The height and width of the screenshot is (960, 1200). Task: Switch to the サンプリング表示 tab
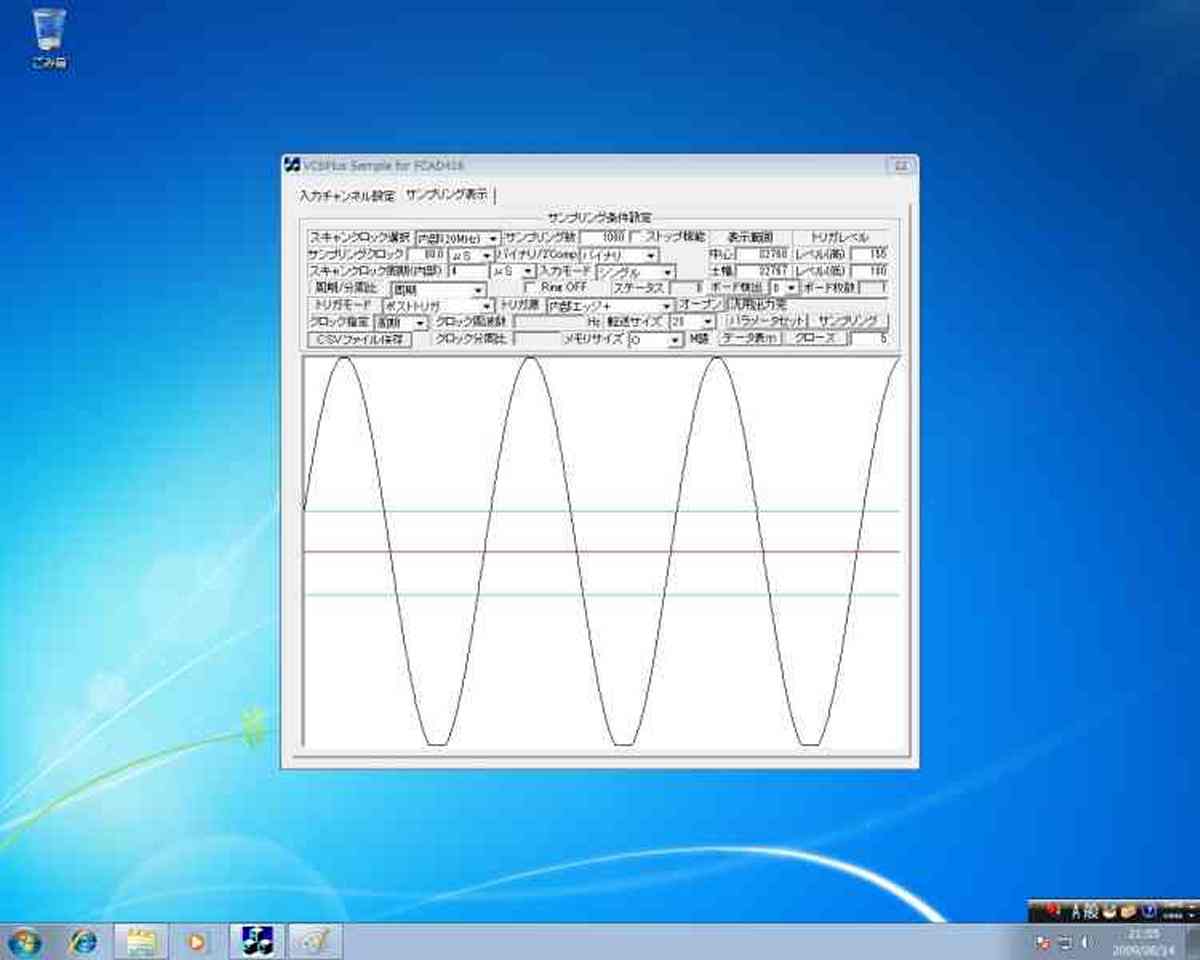pyautogui.click(x=447, y=196)
